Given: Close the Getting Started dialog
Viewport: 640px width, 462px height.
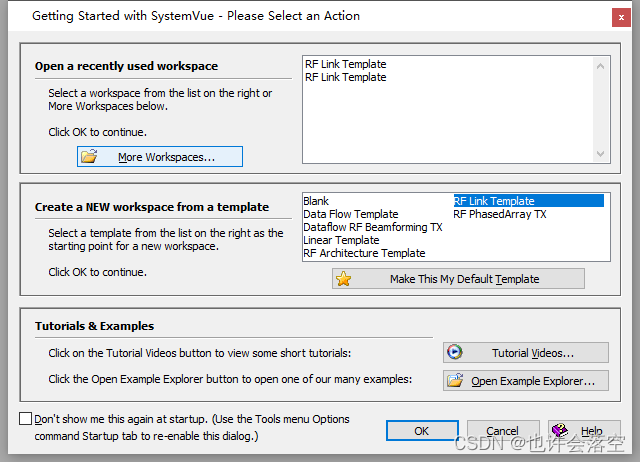Looking at the screenshot, I should click(x=621, y=17).
